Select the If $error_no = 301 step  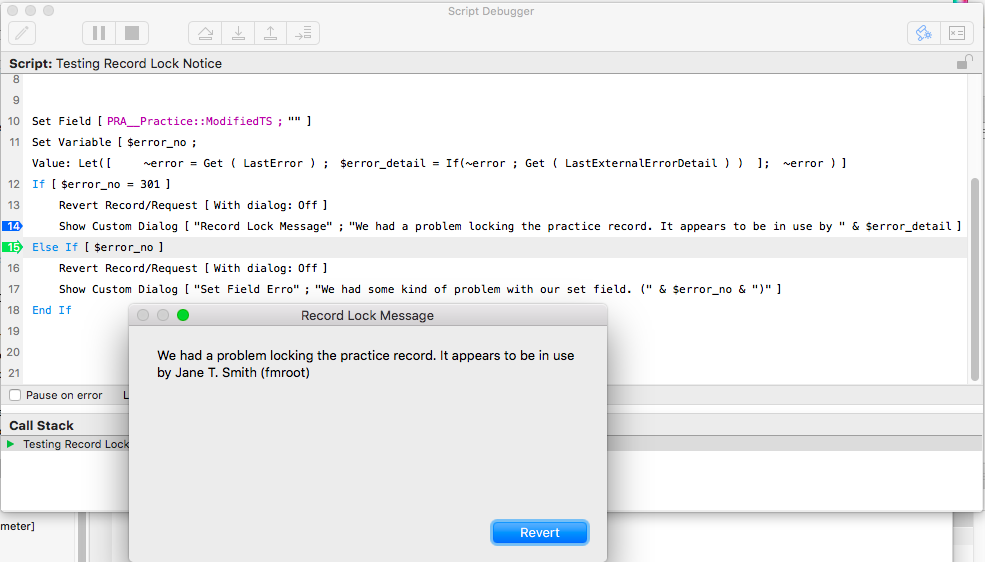(x=101, y=184)
